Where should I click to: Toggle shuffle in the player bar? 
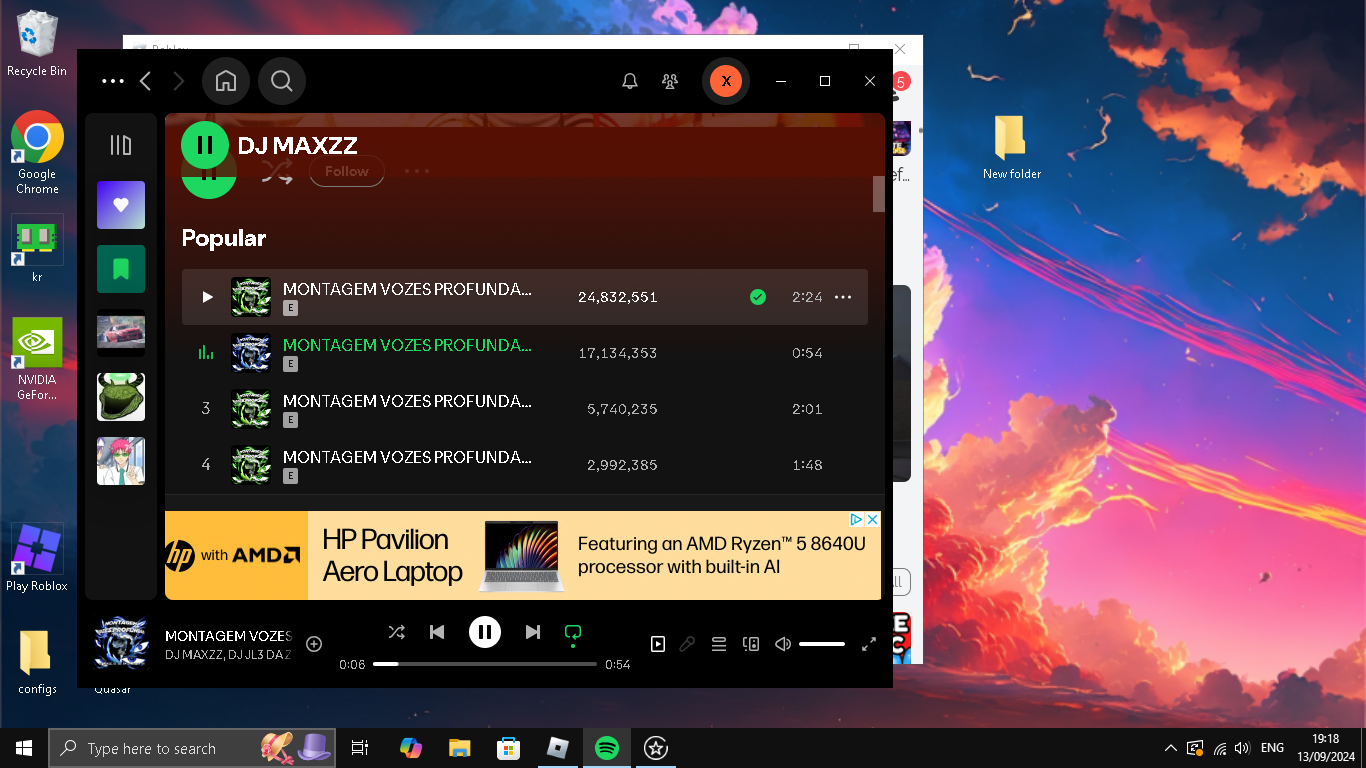tap(397, 632)
